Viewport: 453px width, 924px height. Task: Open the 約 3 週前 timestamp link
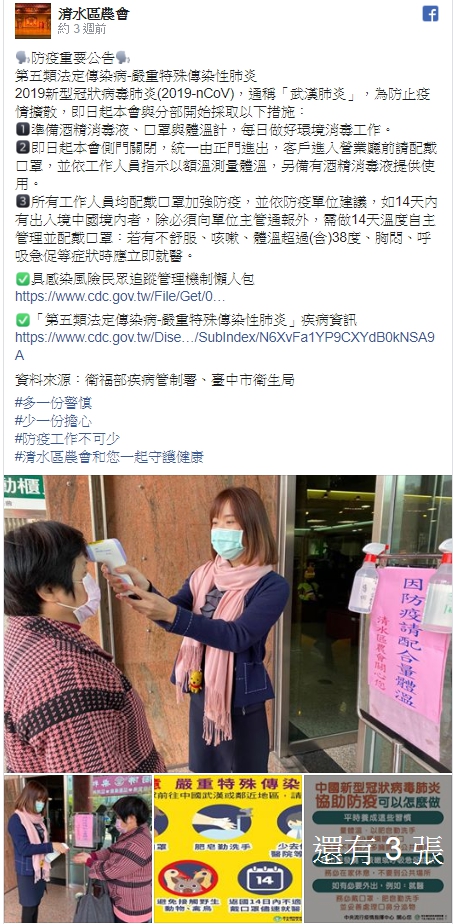(x=82, y=29)
